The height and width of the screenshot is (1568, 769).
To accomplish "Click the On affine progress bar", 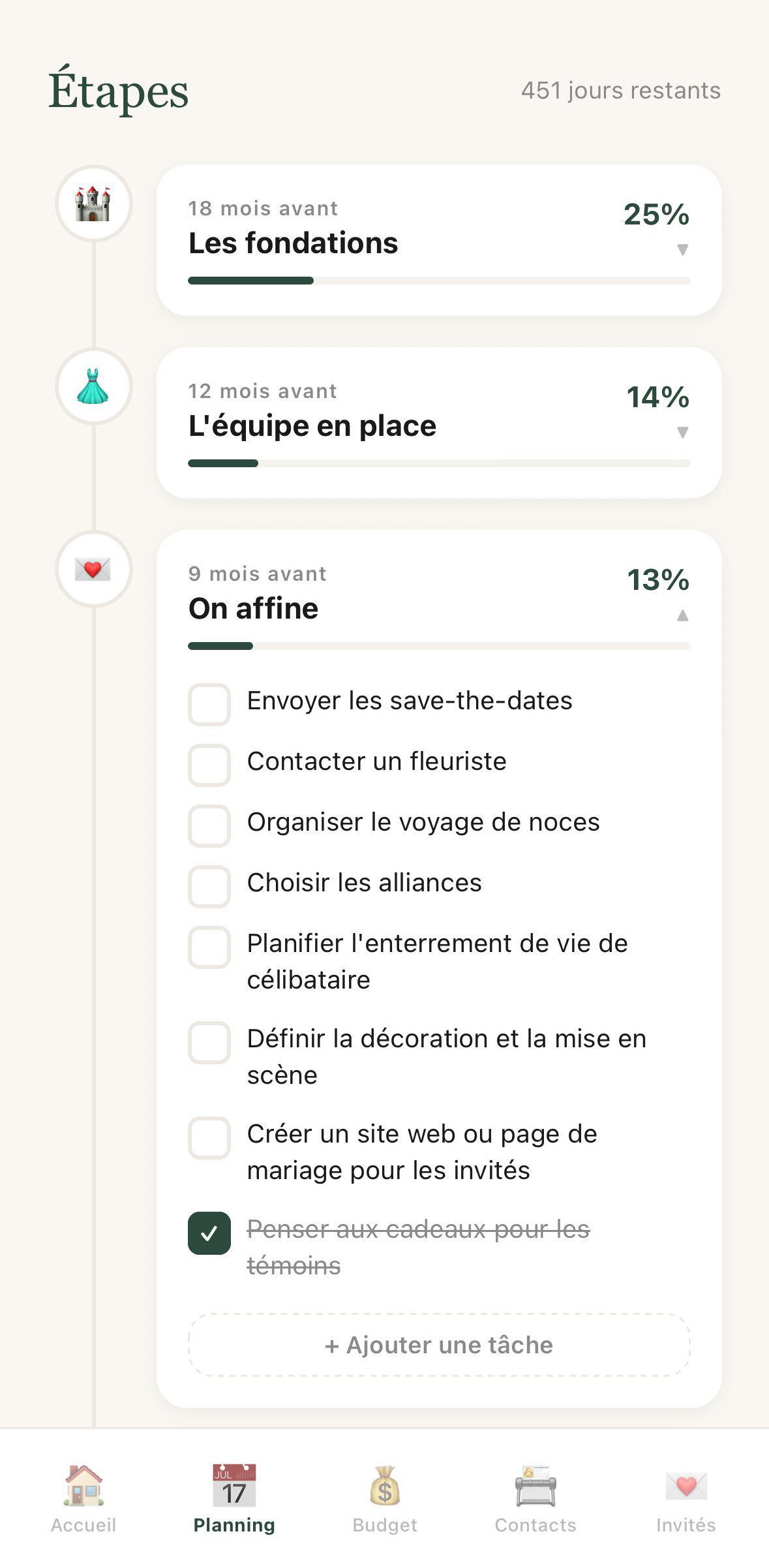I will click(439, 646).
